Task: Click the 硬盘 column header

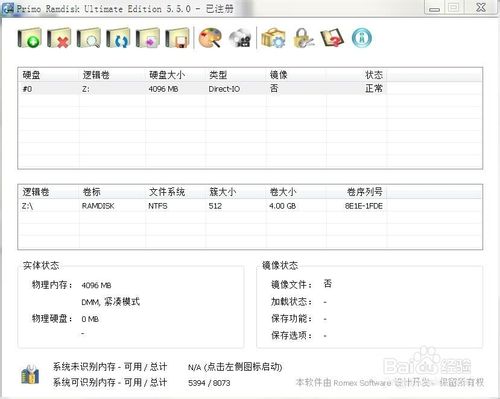Action: click(48, 75)
